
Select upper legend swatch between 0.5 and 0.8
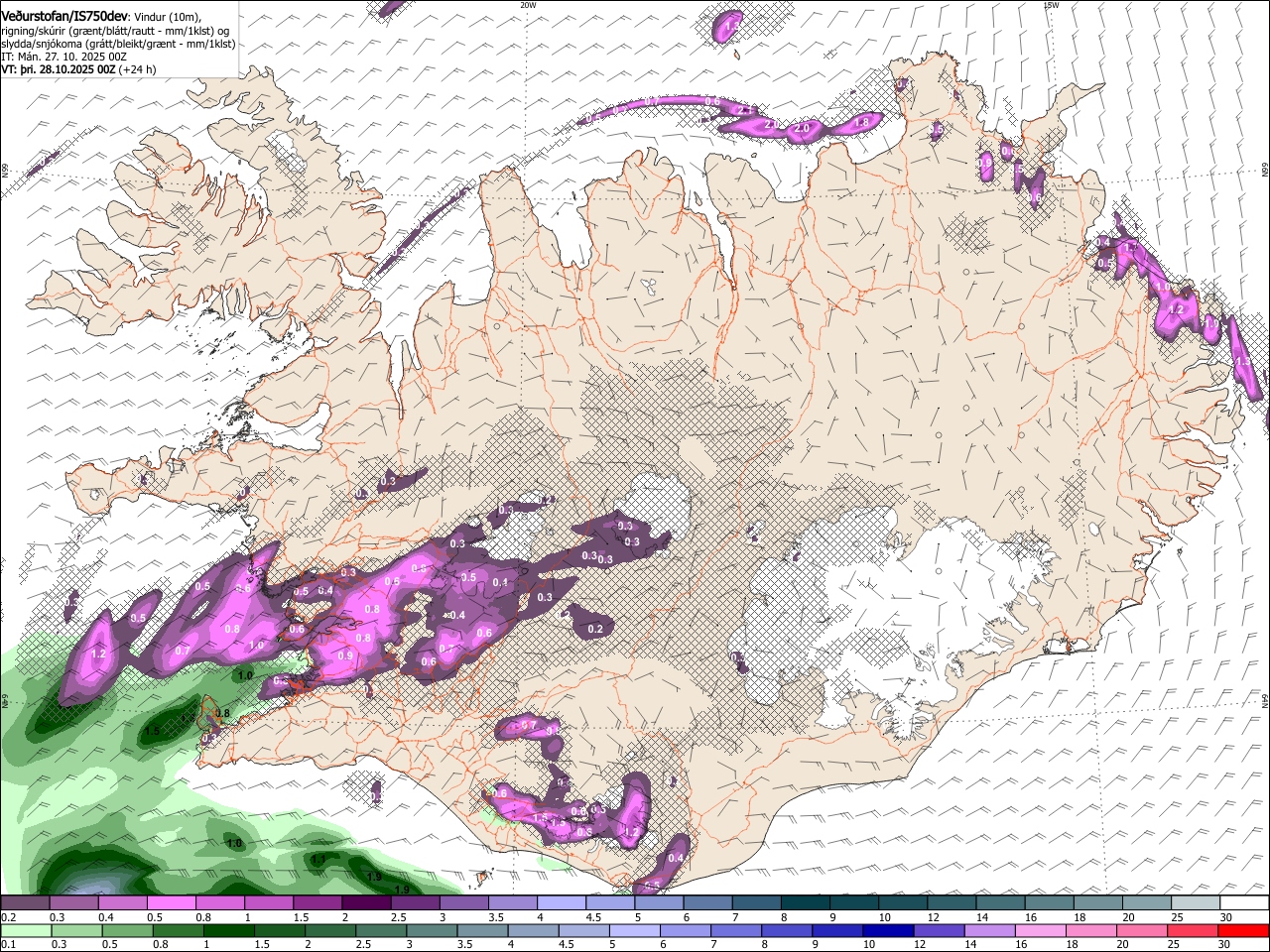coord(171,902)
